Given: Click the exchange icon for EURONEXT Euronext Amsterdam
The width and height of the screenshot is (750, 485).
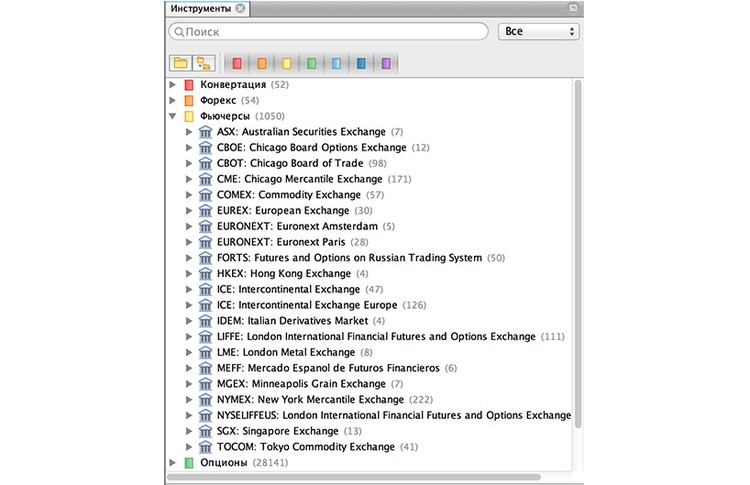Looking at the screenshot, I should [x=205, y=226].
